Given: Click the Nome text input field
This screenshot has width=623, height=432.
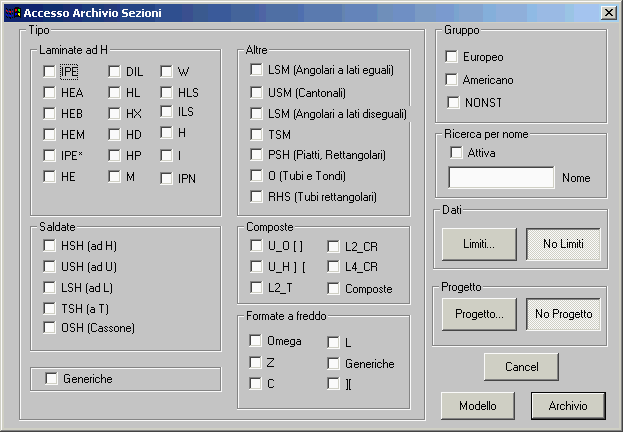Looking at the screenshot, I should [501, 178].
